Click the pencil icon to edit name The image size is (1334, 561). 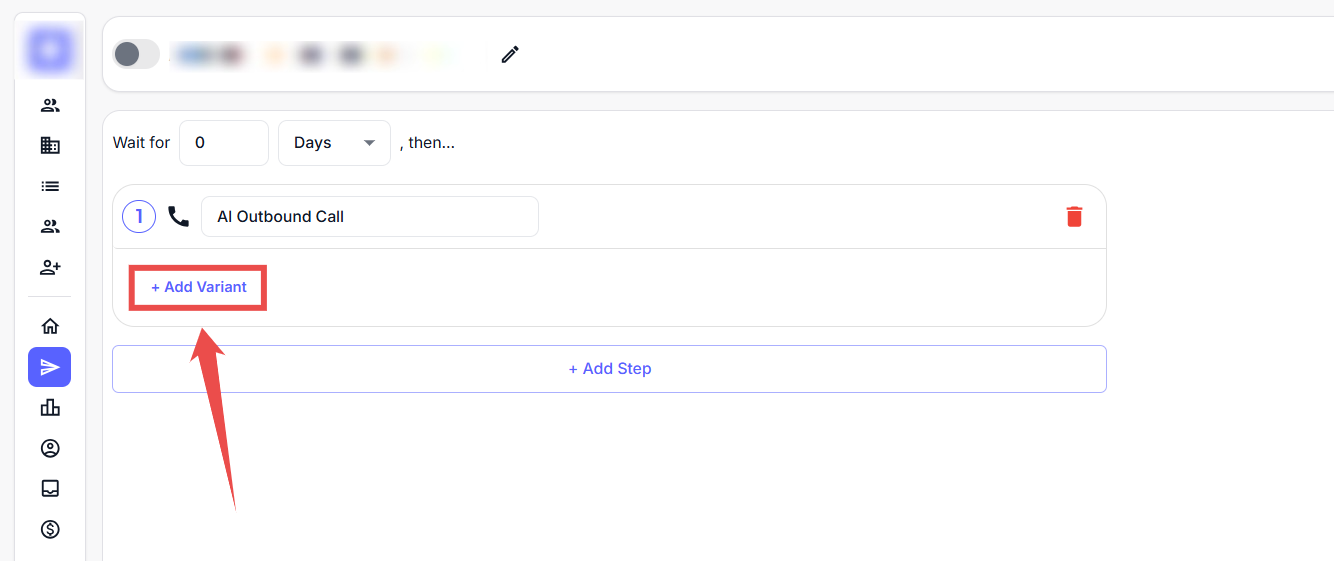coord(510,55)
